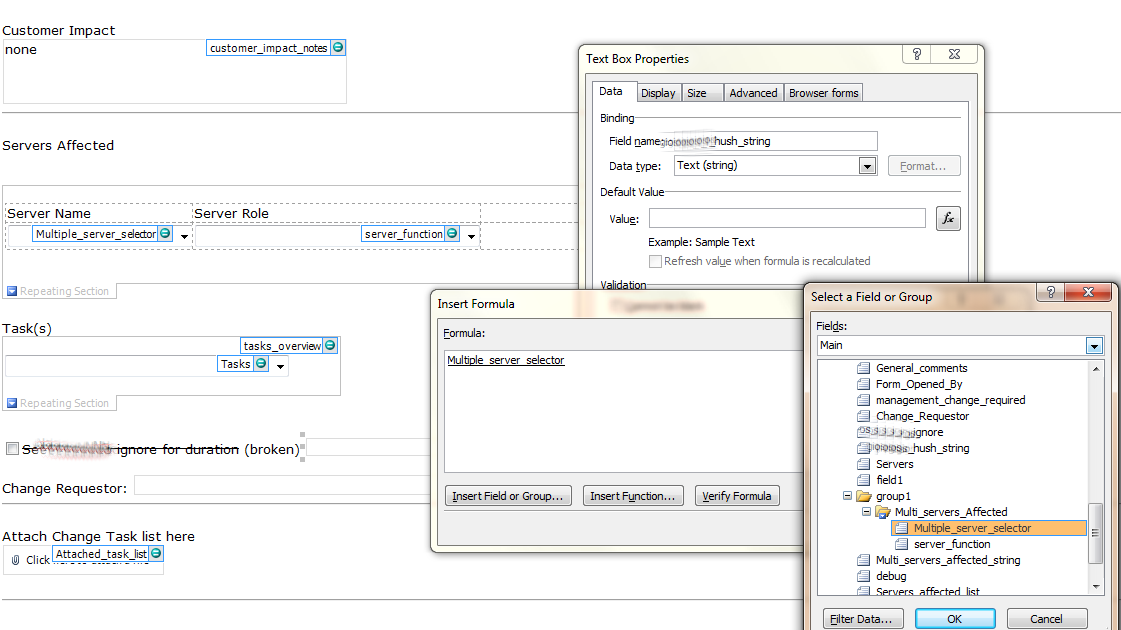
Task: Click the binding icon on customer_impact_notes field
Action: click(339, 46)
